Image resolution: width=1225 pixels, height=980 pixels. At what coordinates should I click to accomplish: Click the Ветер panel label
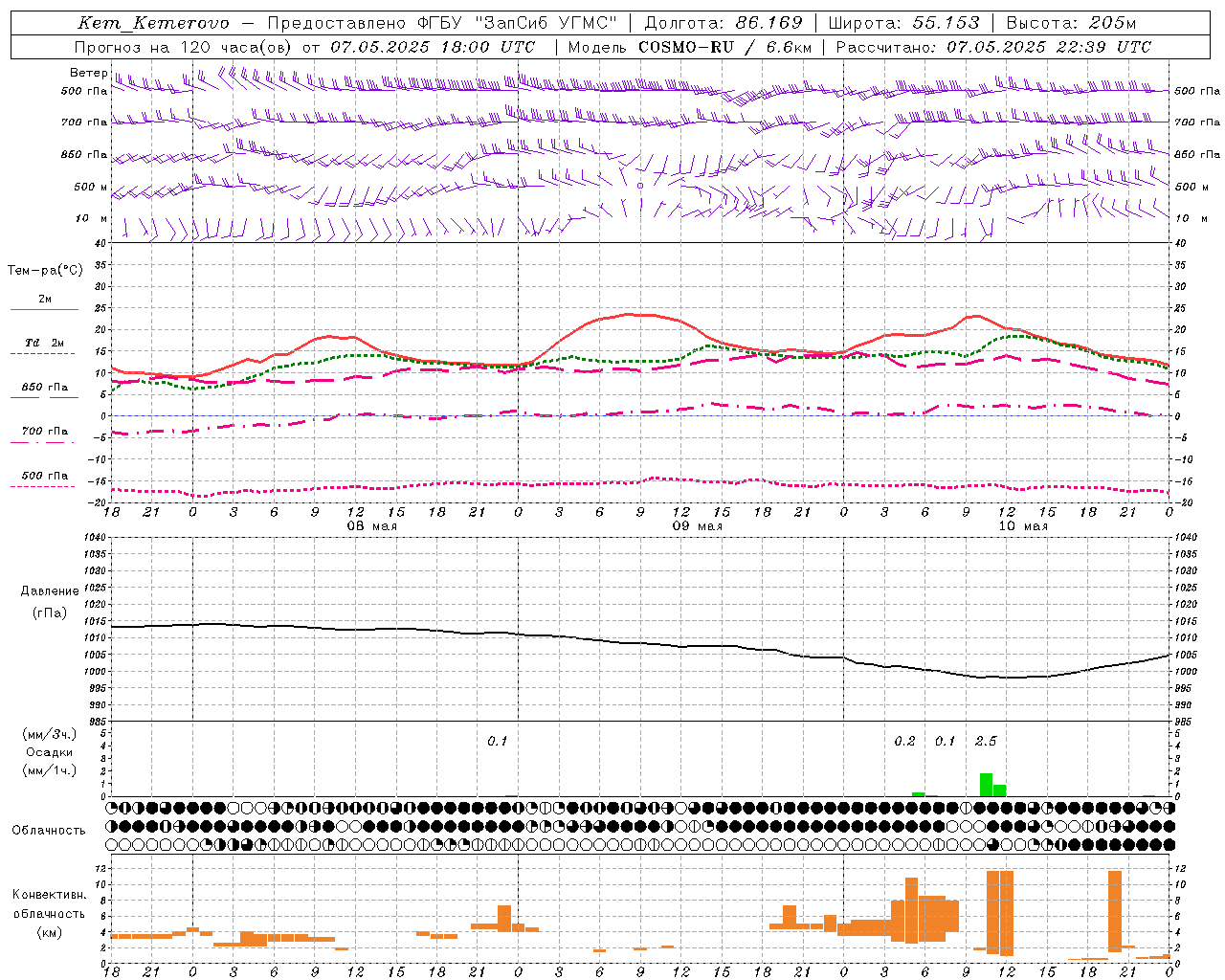[x=88, y=73]
